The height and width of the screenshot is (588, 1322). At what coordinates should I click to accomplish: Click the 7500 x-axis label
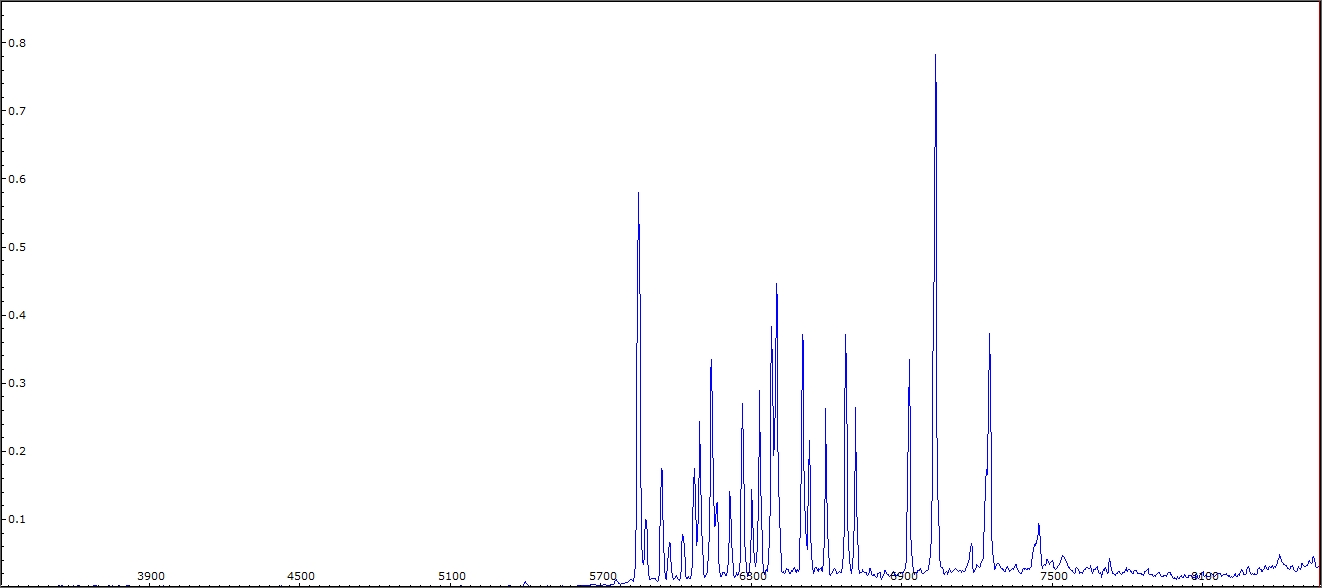point(1054,576)
